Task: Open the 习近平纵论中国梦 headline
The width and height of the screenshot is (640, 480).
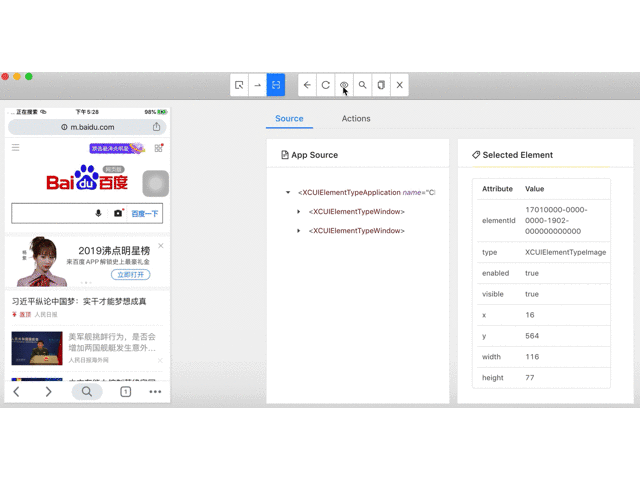Action: (79, 301)
